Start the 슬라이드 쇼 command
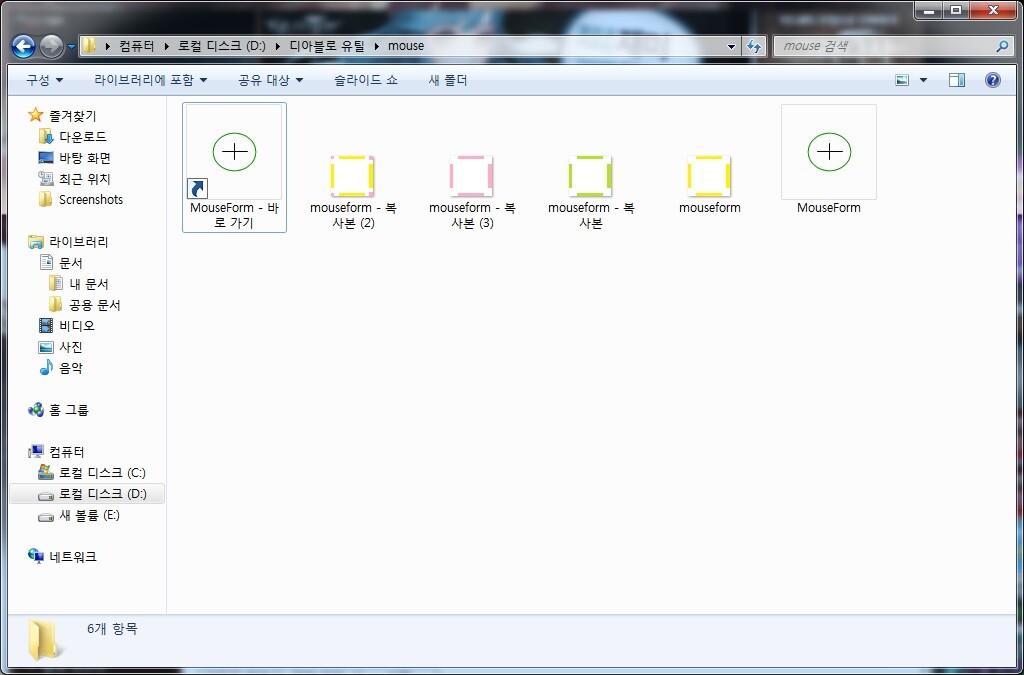 pos(366,80)
